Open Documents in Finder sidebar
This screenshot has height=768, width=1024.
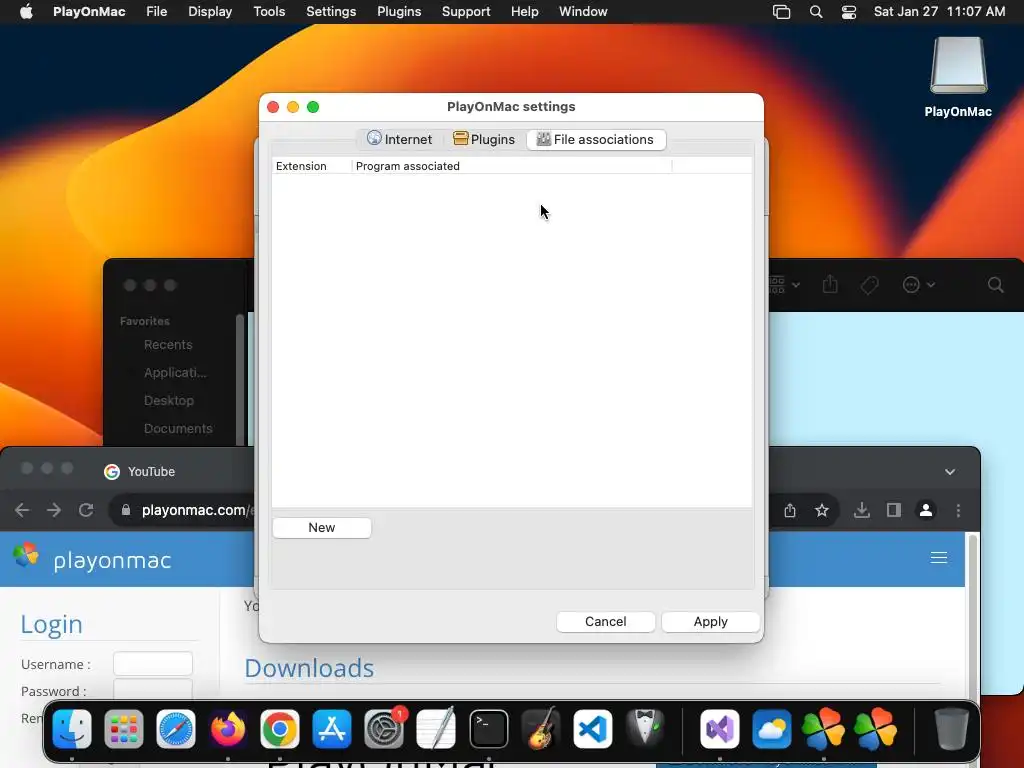click(x=177, y=428)
